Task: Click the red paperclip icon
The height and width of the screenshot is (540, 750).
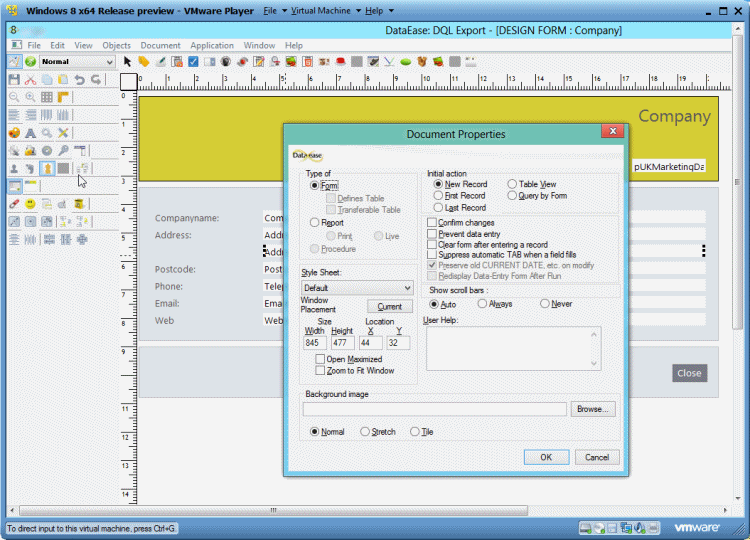Action: 14,204
